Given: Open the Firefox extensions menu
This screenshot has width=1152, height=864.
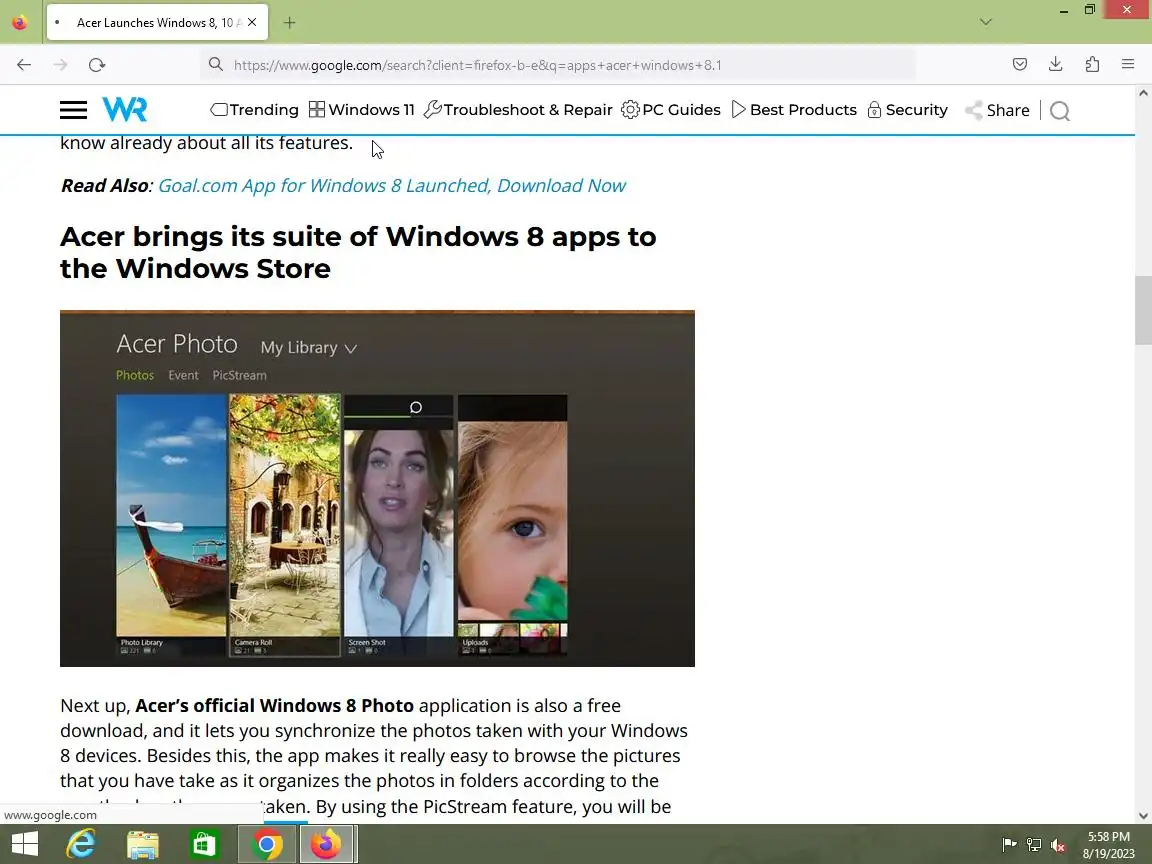Looking at the screenshot, I should 1092,65.
